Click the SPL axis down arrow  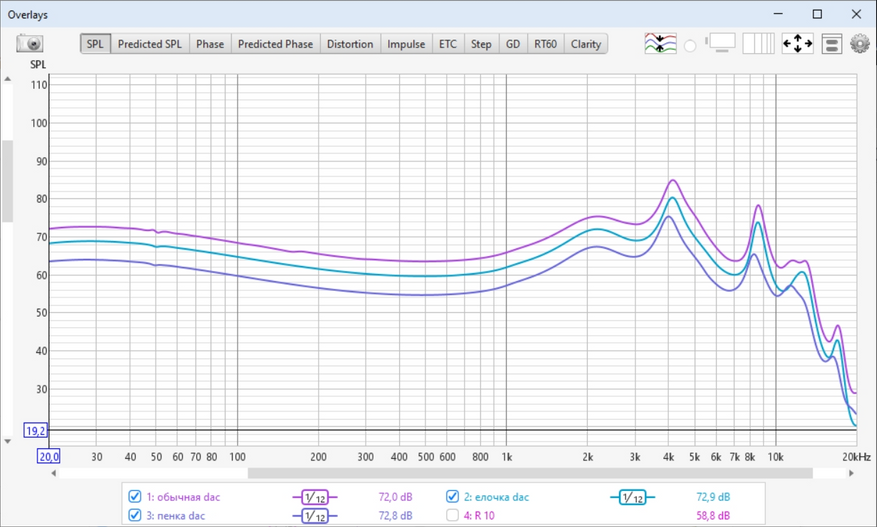8,441
